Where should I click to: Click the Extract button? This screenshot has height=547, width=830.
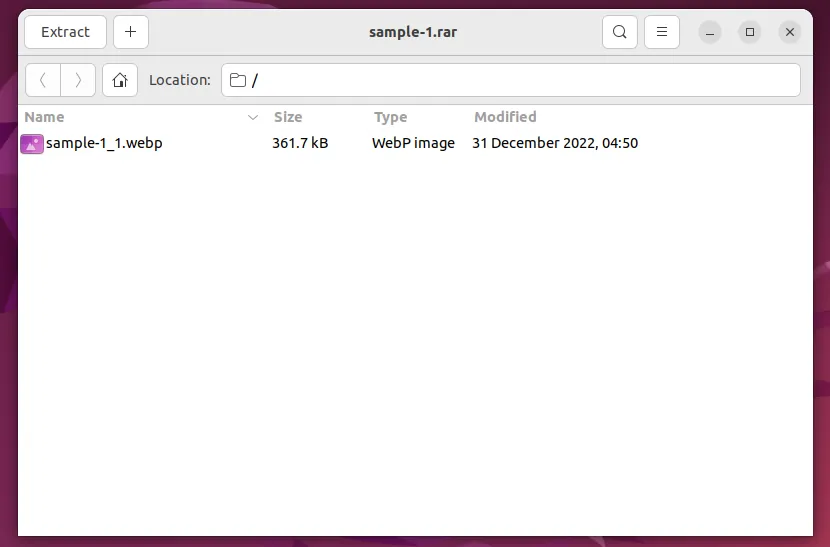[x=65, y=32]
